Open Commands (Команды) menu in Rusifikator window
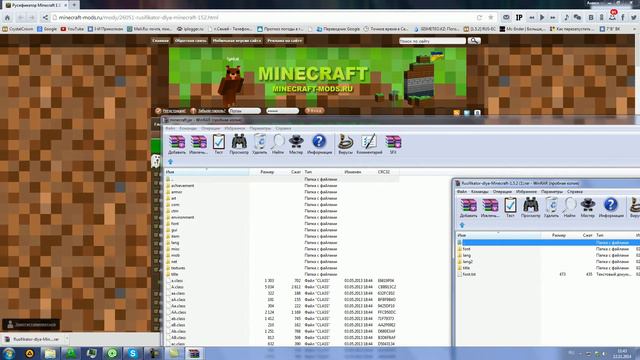Viewport: 640px width, 360px height. point(480,191)
